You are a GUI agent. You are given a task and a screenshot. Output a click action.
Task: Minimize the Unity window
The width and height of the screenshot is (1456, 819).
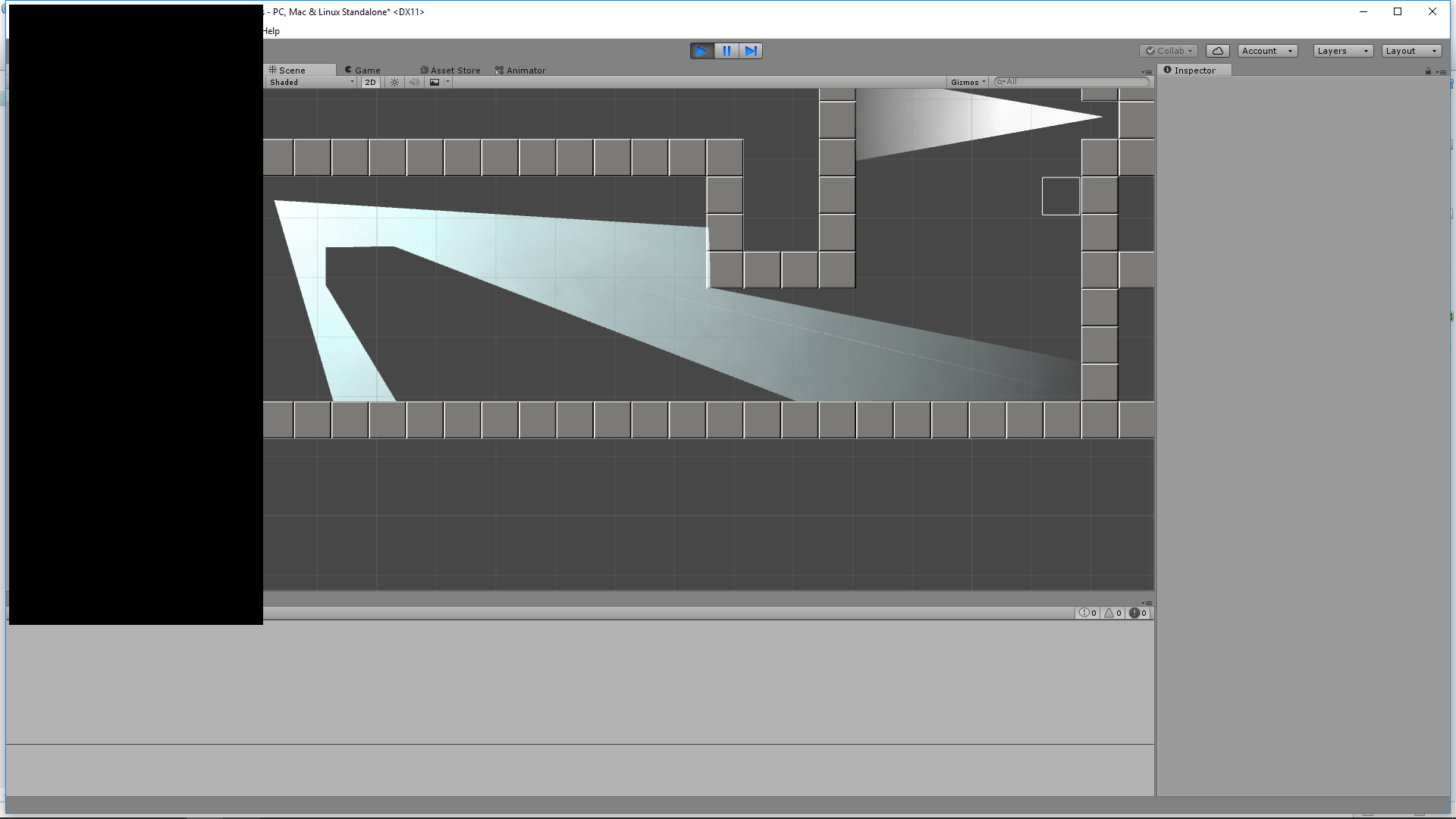[1363, 11]
